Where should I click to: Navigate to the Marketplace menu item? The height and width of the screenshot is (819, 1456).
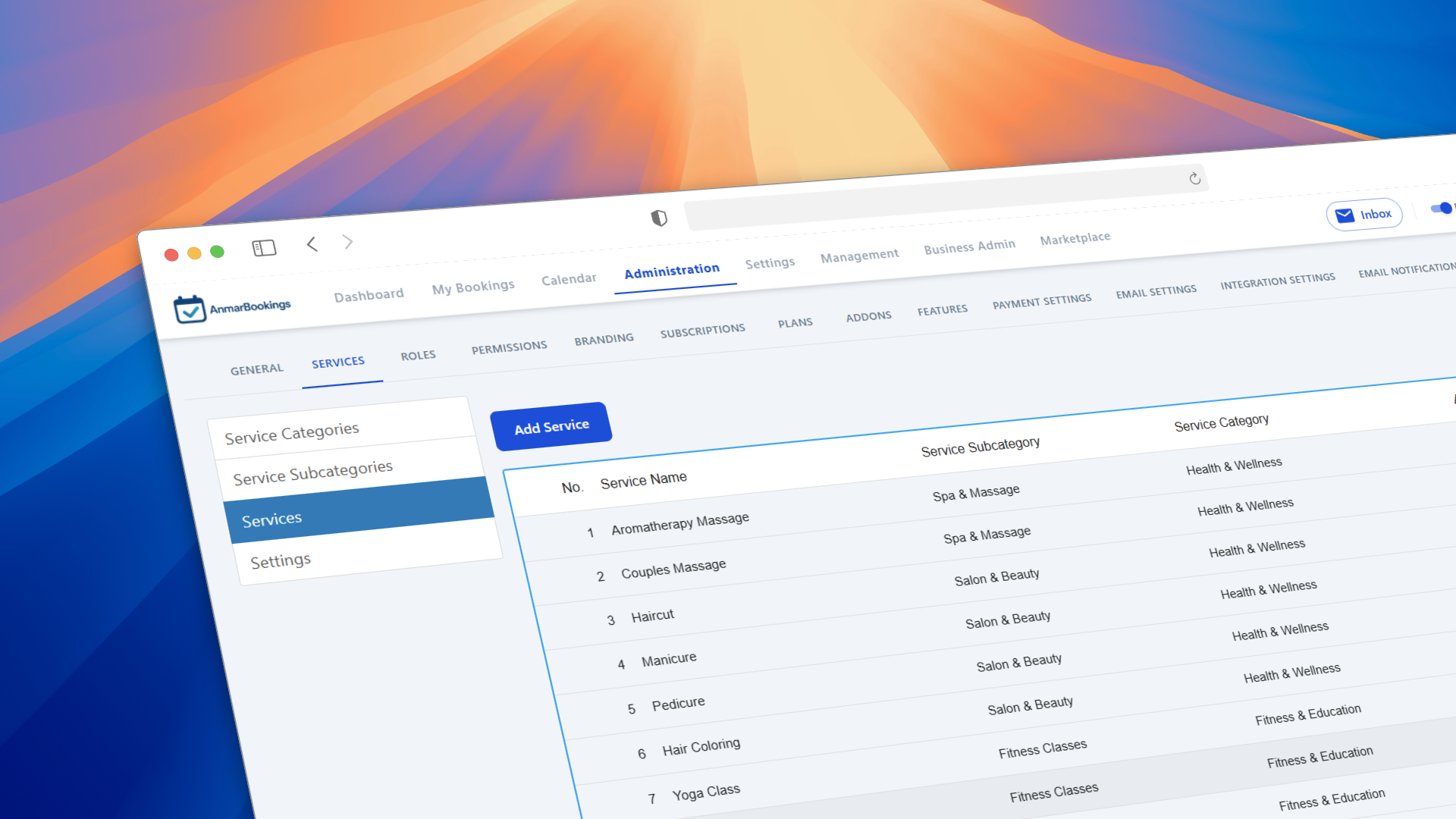(x=1075, y=237)
